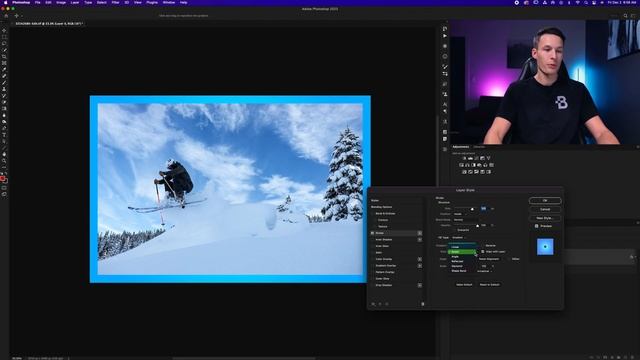Add a Hue/Saturation adjustment layer
The width and height of the screenshot is (640, 360).
click(462, 165)
